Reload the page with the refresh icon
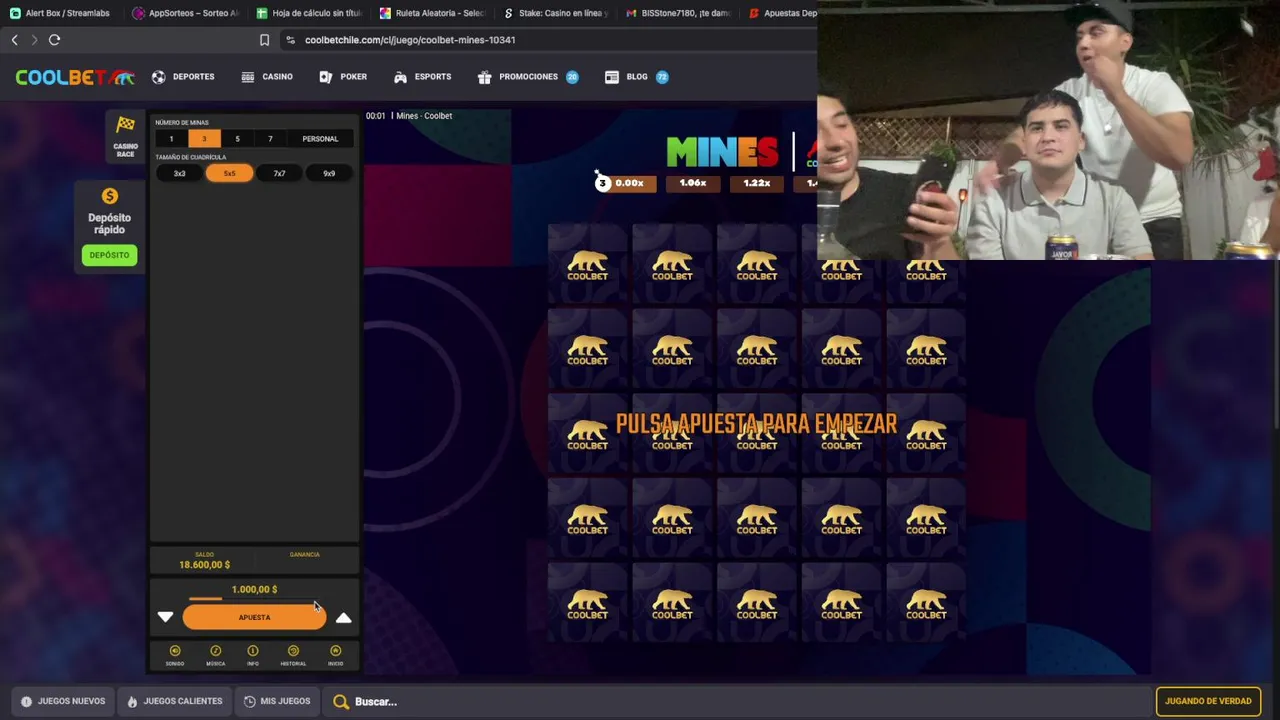Viewport: 1280px width, 720px height. coord(54,40)
